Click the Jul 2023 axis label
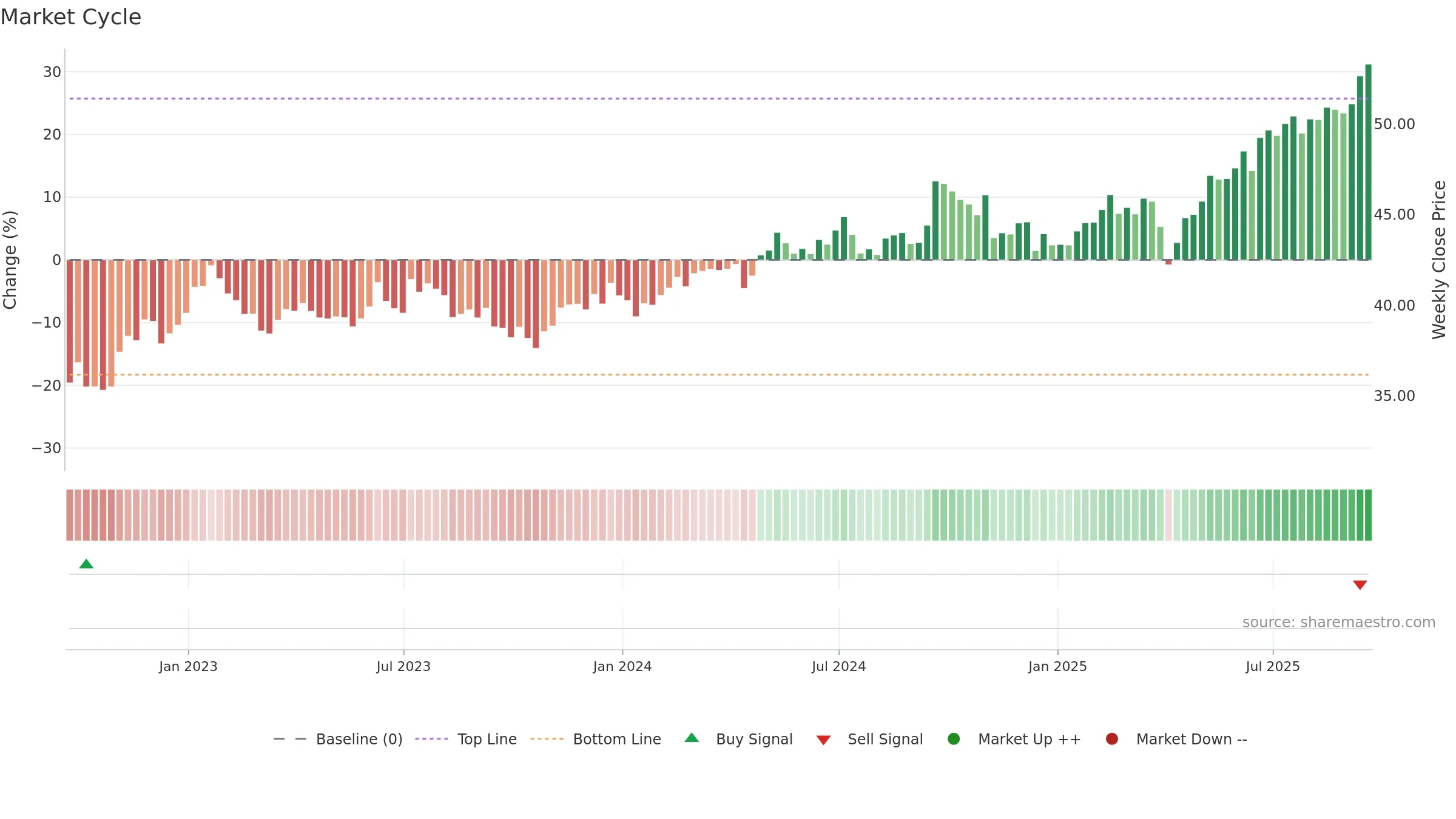The image size is (1456, 819). pos(403,667)
